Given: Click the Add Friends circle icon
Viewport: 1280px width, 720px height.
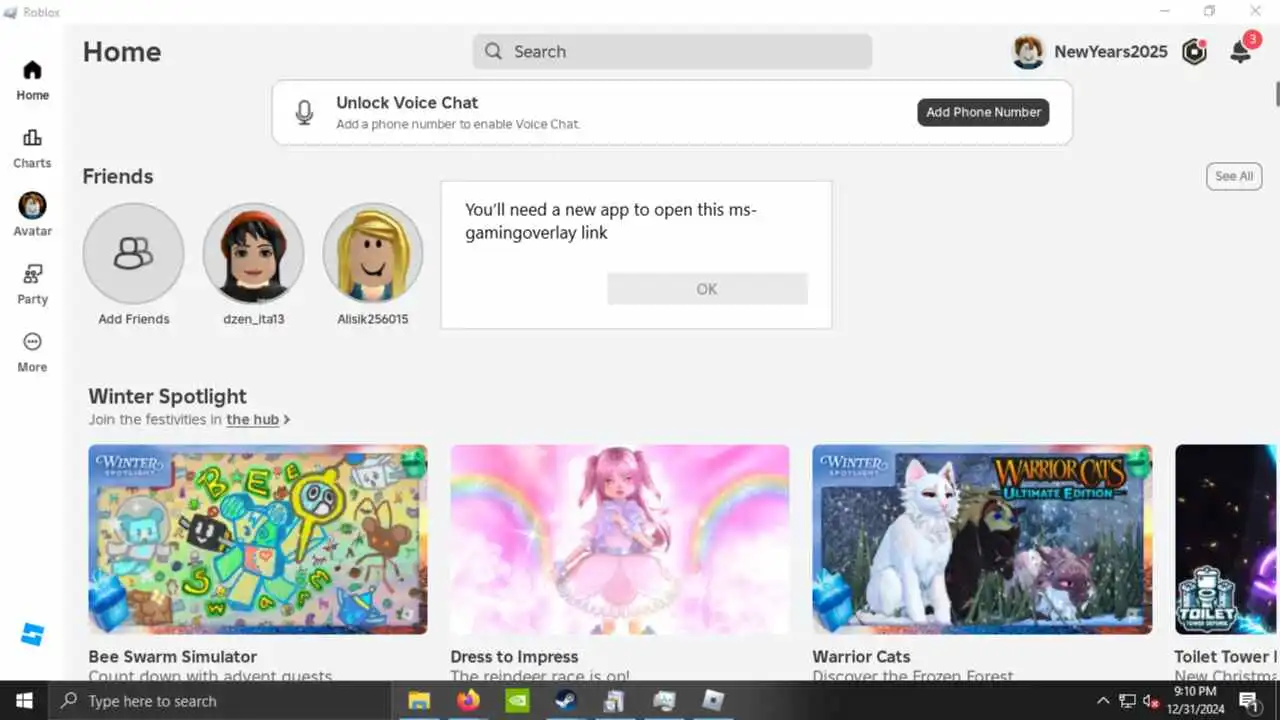Looking at the screenshot, I should (133, 253).
